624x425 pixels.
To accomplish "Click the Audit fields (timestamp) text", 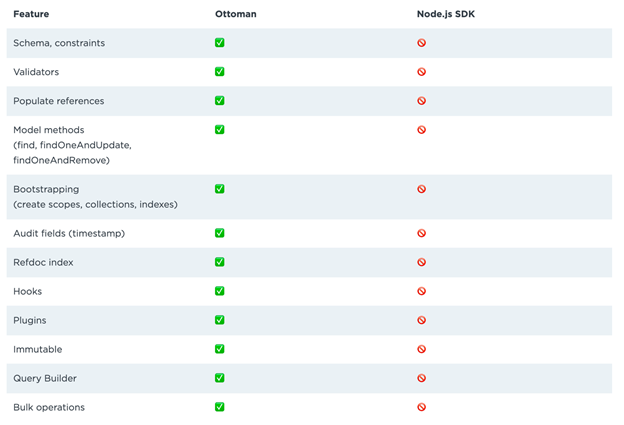I will 69,234.
